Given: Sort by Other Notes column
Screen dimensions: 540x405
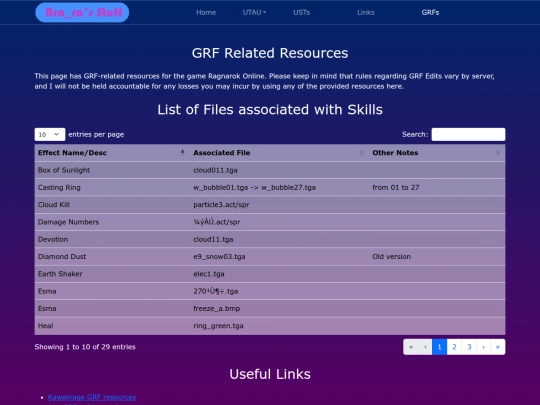Looking at the screenshot, I should click(x=437, y=153).
